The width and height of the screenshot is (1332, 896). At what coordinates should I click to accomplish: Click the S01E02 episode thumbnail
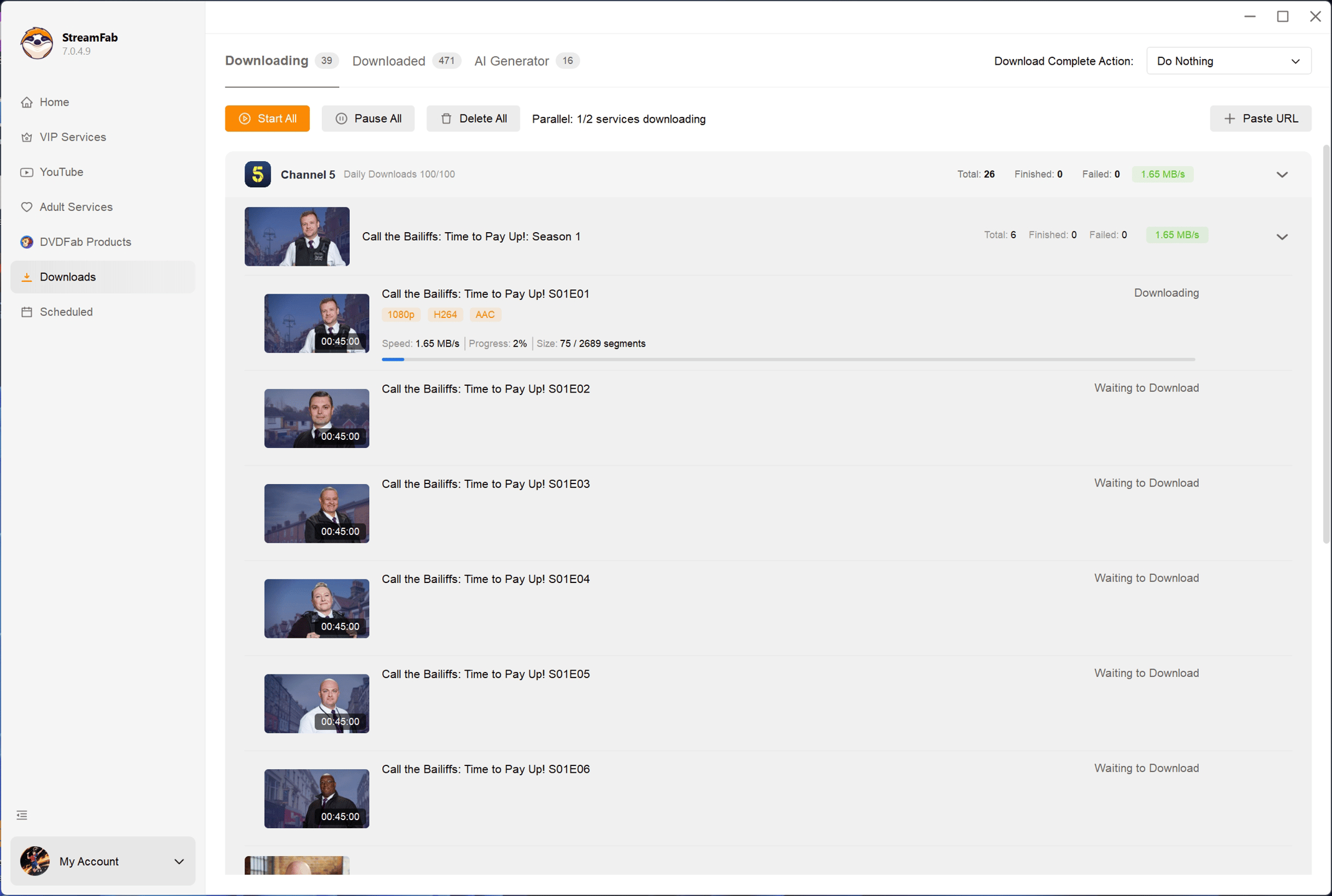point(316,418)
